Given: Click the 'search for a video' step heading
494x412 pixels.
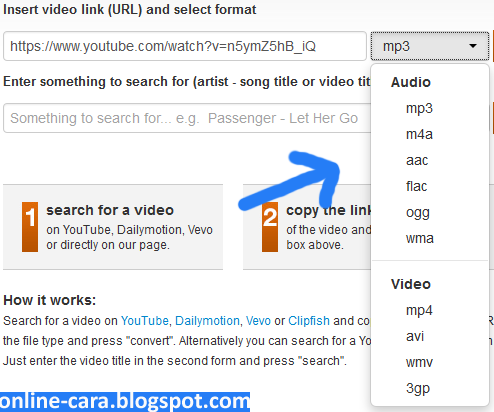Looking at the screenshot, I should click(110, 210).
